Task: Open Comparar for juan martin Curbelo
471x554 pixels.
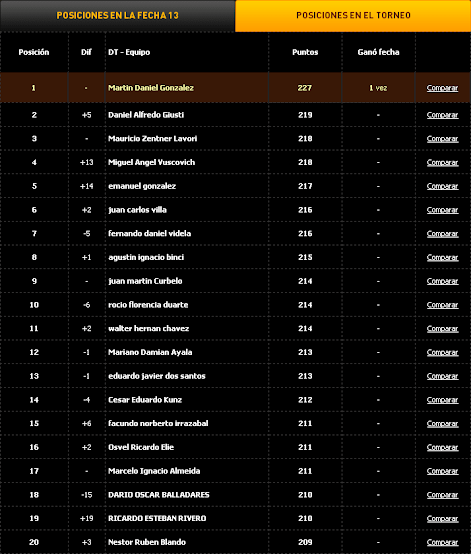Action: pyautogui.click(x=442, y=281)
